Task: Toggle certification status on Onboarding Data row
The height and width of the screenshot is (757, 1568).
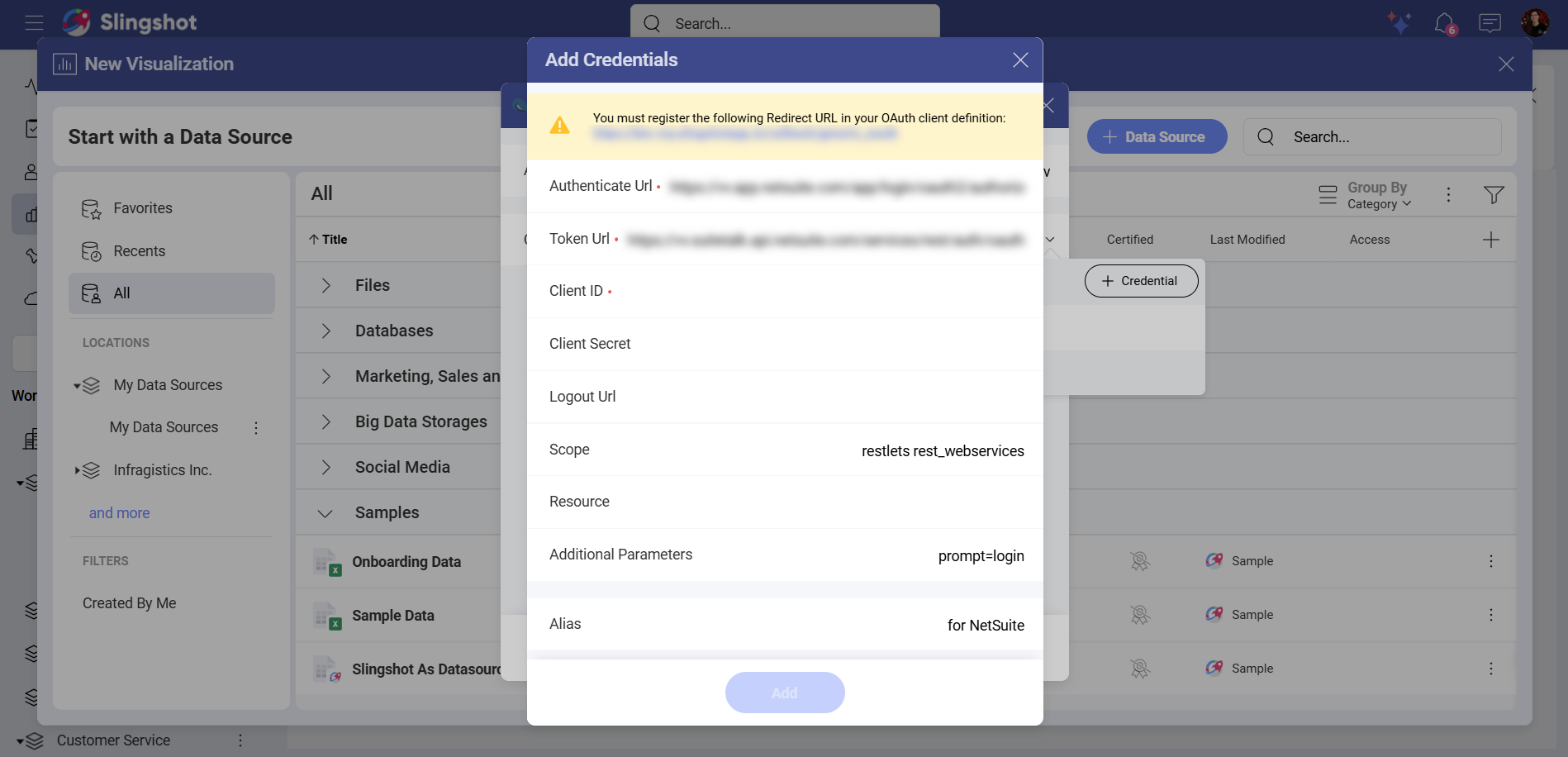Action: click(x=1138, y=561)
